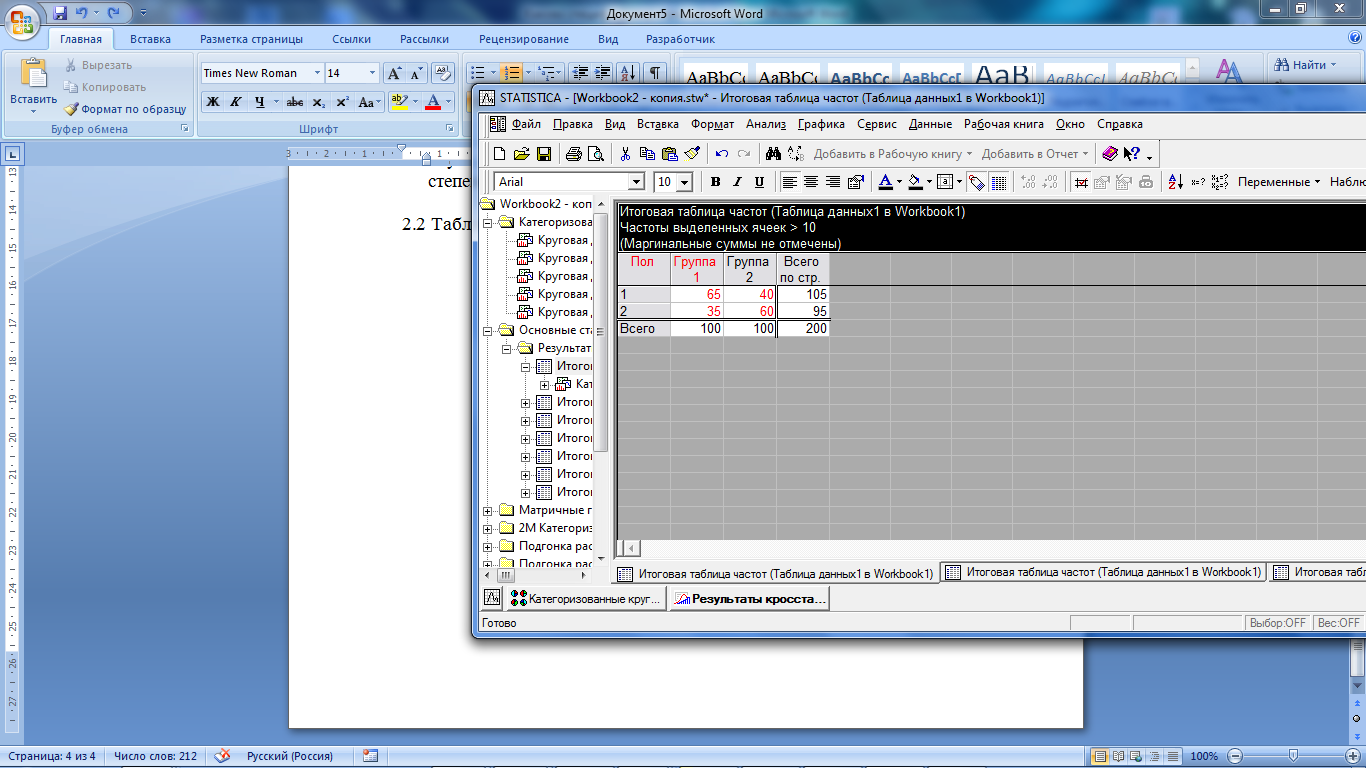
Task: Toggle the STATISTICA status bar Выбор:OFF indicator
Action: (x=1278, y=623)
